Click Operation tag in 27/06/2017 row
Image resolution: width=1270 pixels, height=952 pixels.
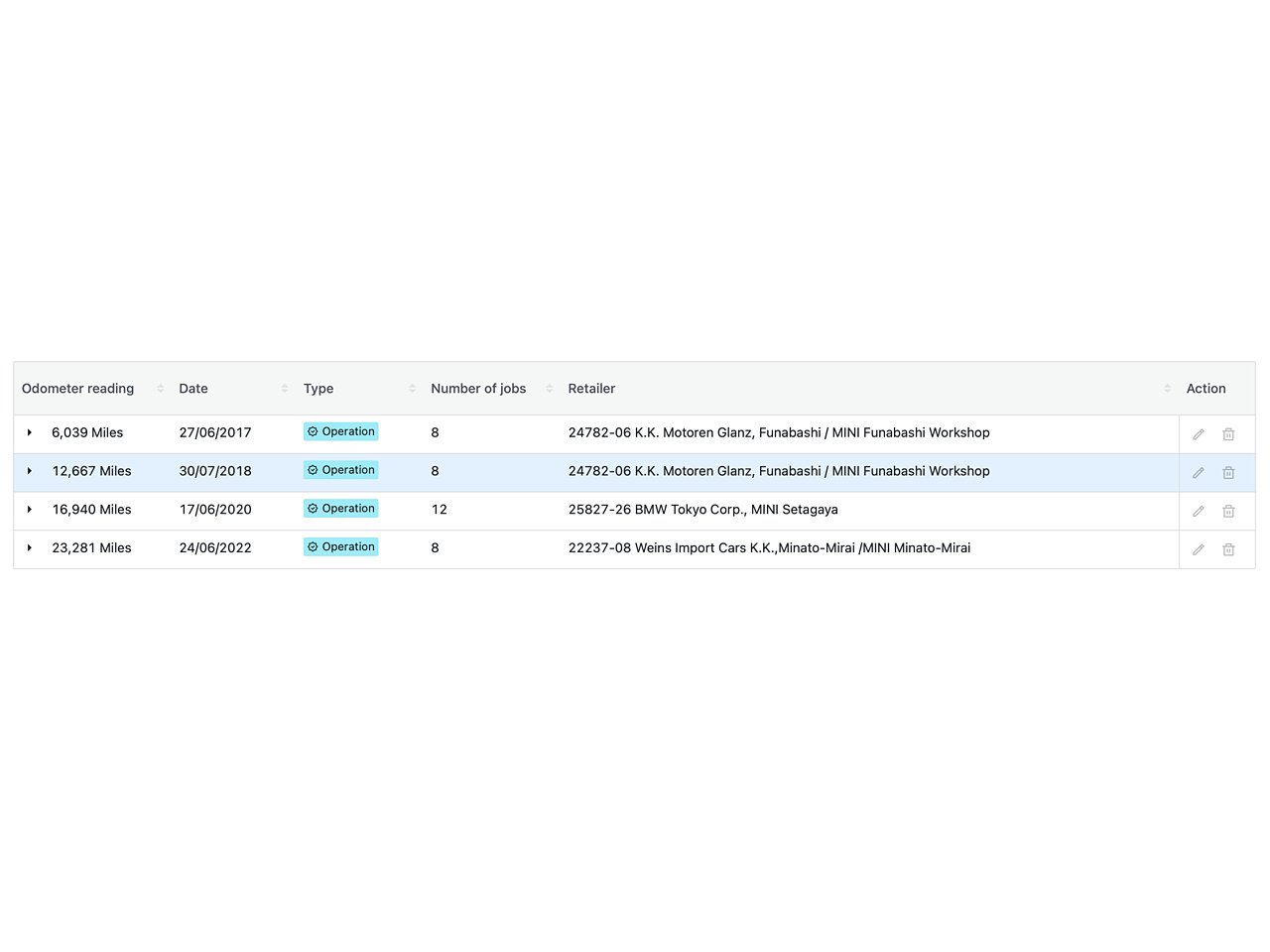pyautogui.click(x=340, y=431)
